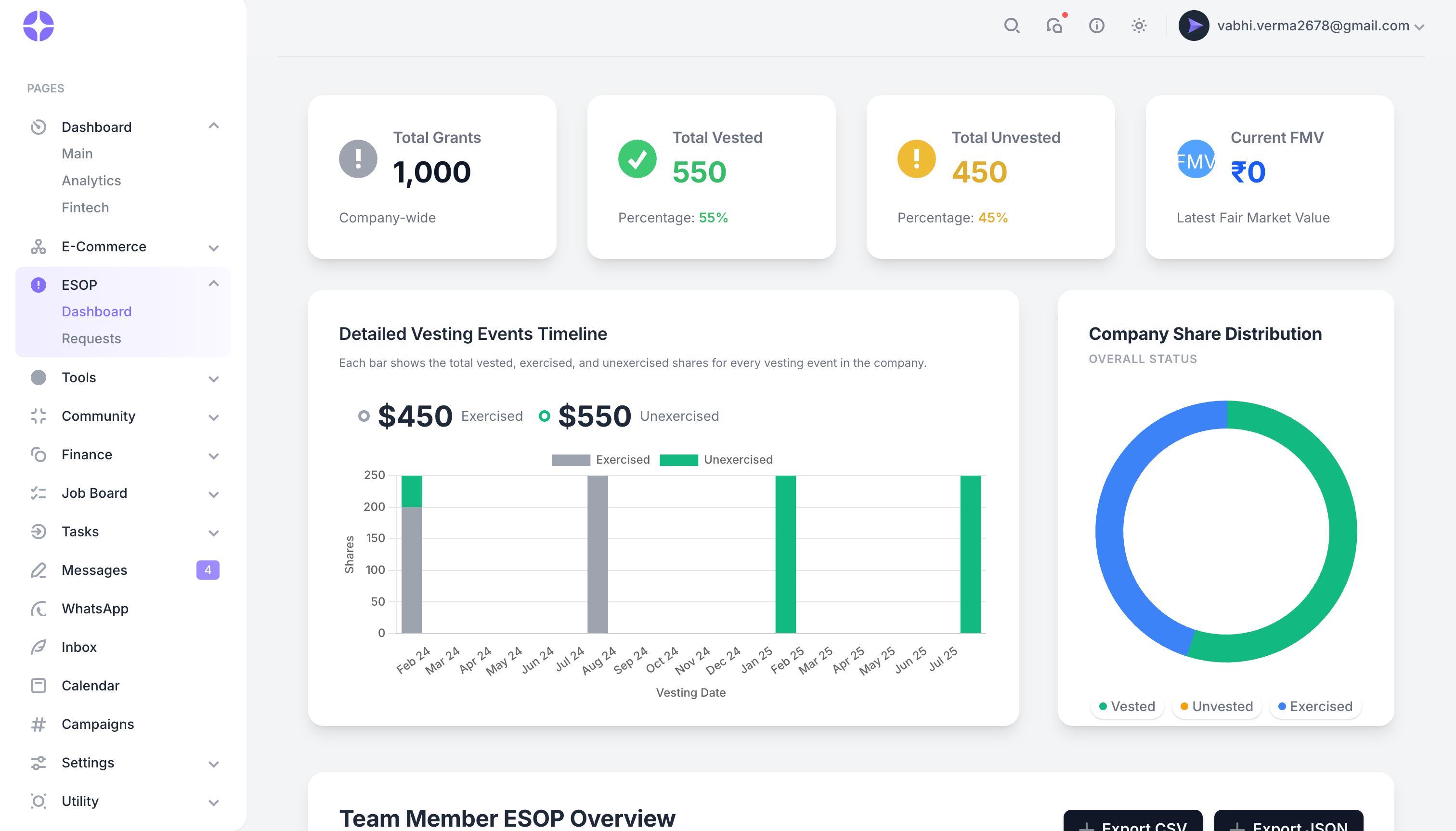This screenshot has height=831, width=1456.
Task: Open user account dropdown by email
Action: pos(1313,26)
